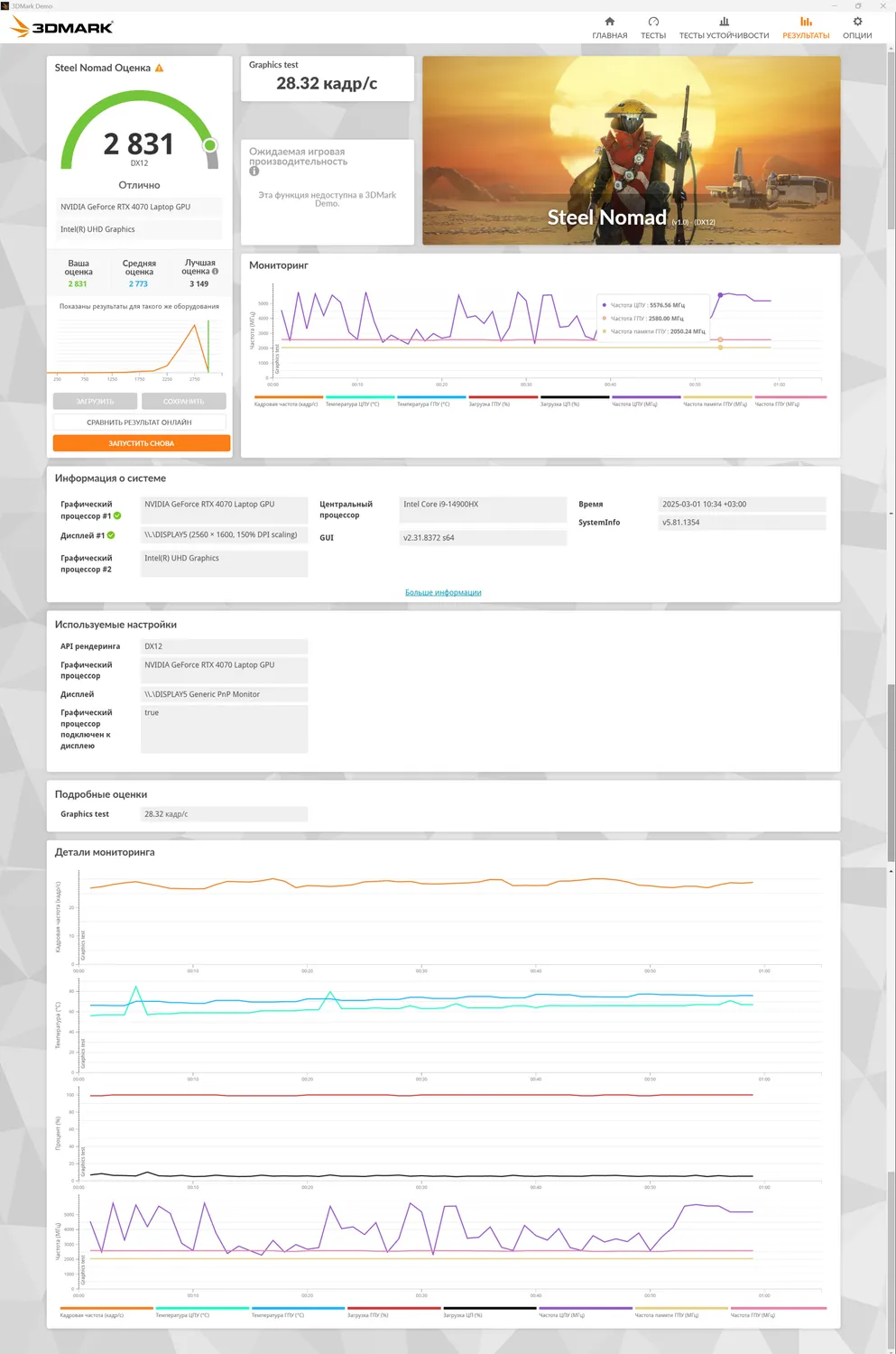Viewport: 896px width, 1354px height.
Task: Click the green checkmark next to Дисплей #1
Action: click(111, 535)
